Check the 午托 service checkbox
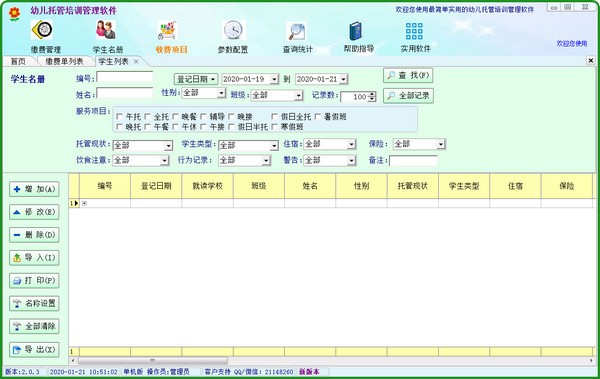 119,116
